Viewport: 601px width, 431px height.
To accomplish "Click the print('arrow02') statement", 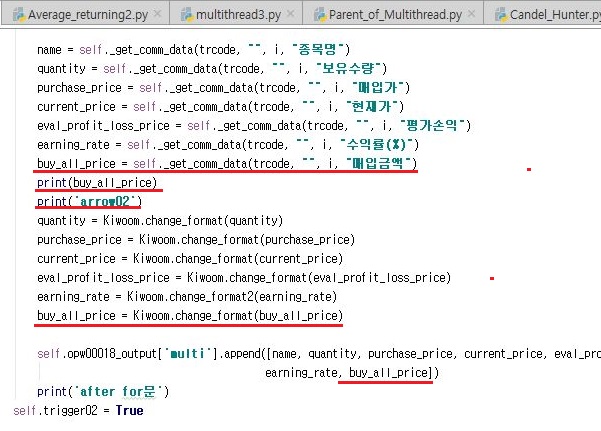I will [89, 202].
